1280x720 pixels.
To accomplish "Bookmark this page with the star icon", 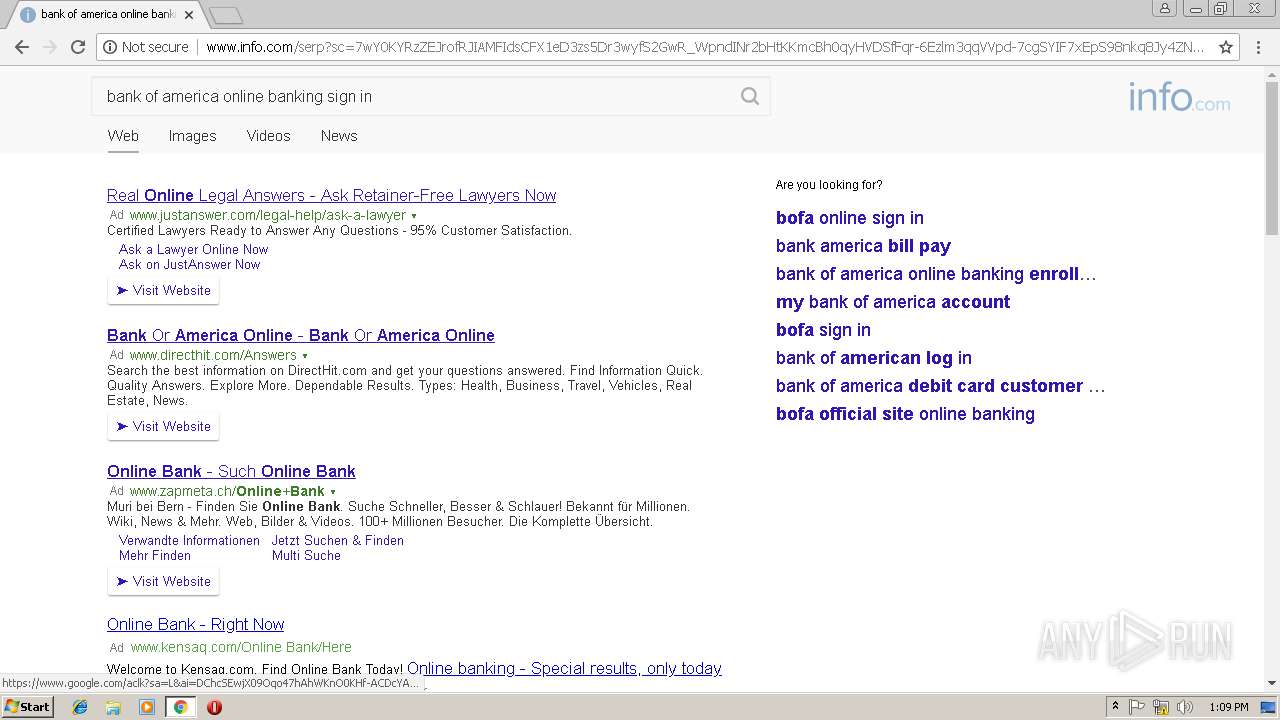I will coord(1226,47).
